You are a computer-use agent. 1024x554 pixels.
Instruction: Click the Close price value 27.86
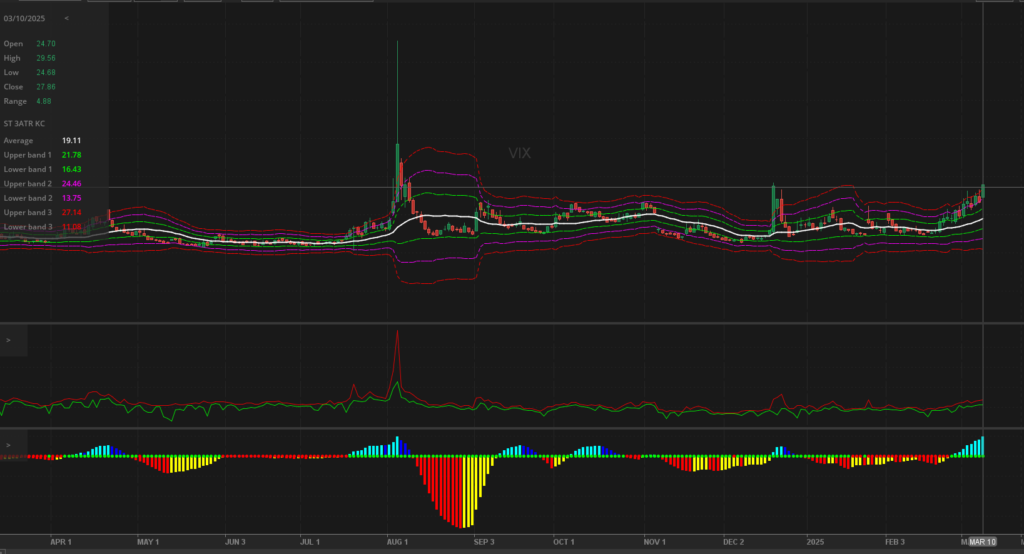(x=44, y=87)
